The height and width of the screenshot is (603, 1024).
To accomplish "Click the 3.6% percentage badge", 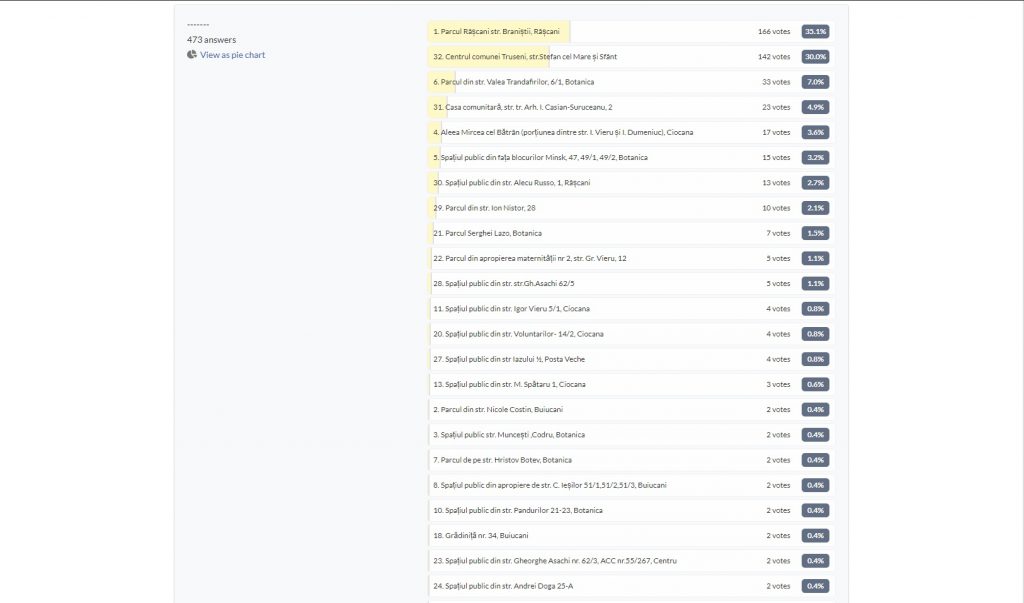I will click(815, 132).
